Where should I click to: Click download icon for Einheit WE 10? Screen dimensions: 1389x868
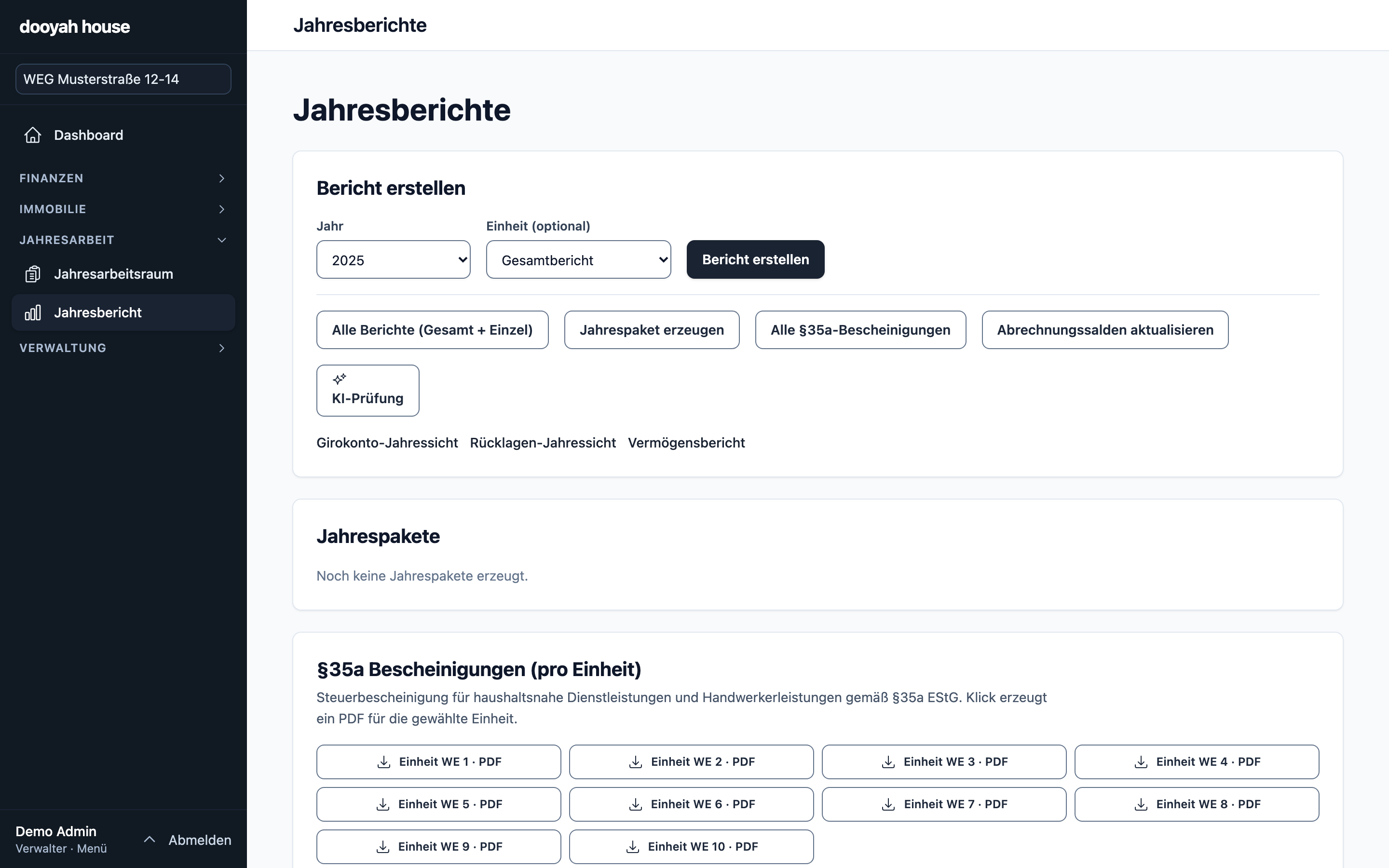[632, 847]
